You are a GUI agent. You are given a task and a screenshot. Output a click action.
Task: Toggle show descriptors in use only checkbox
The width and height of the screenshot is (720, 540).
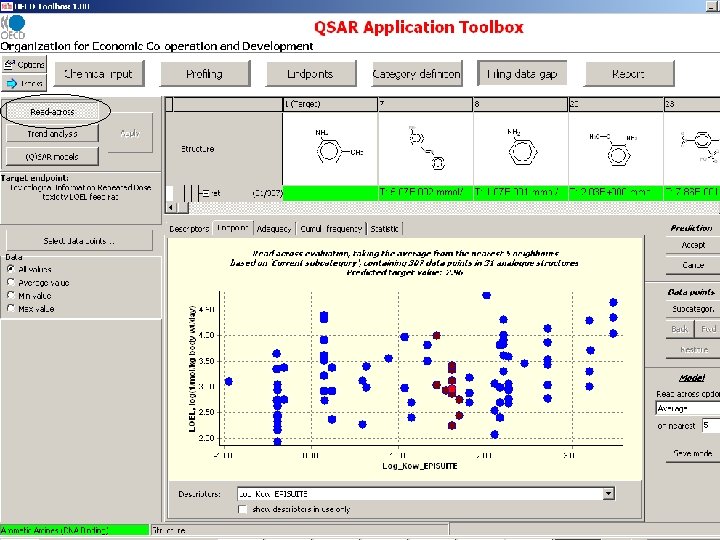click(242, 509)
